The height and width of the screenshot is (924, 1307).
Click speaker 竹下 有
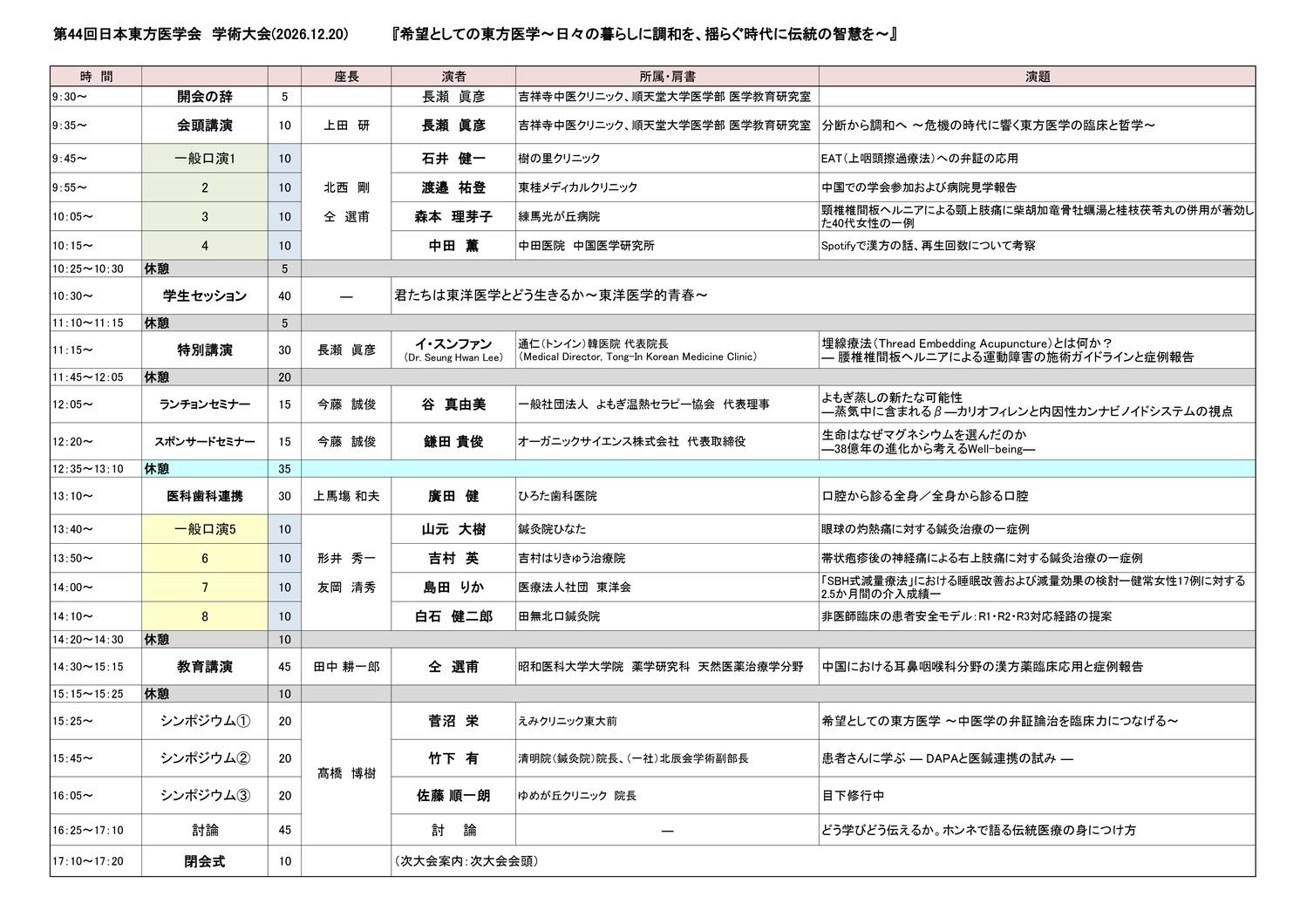(x=453, y=758)
